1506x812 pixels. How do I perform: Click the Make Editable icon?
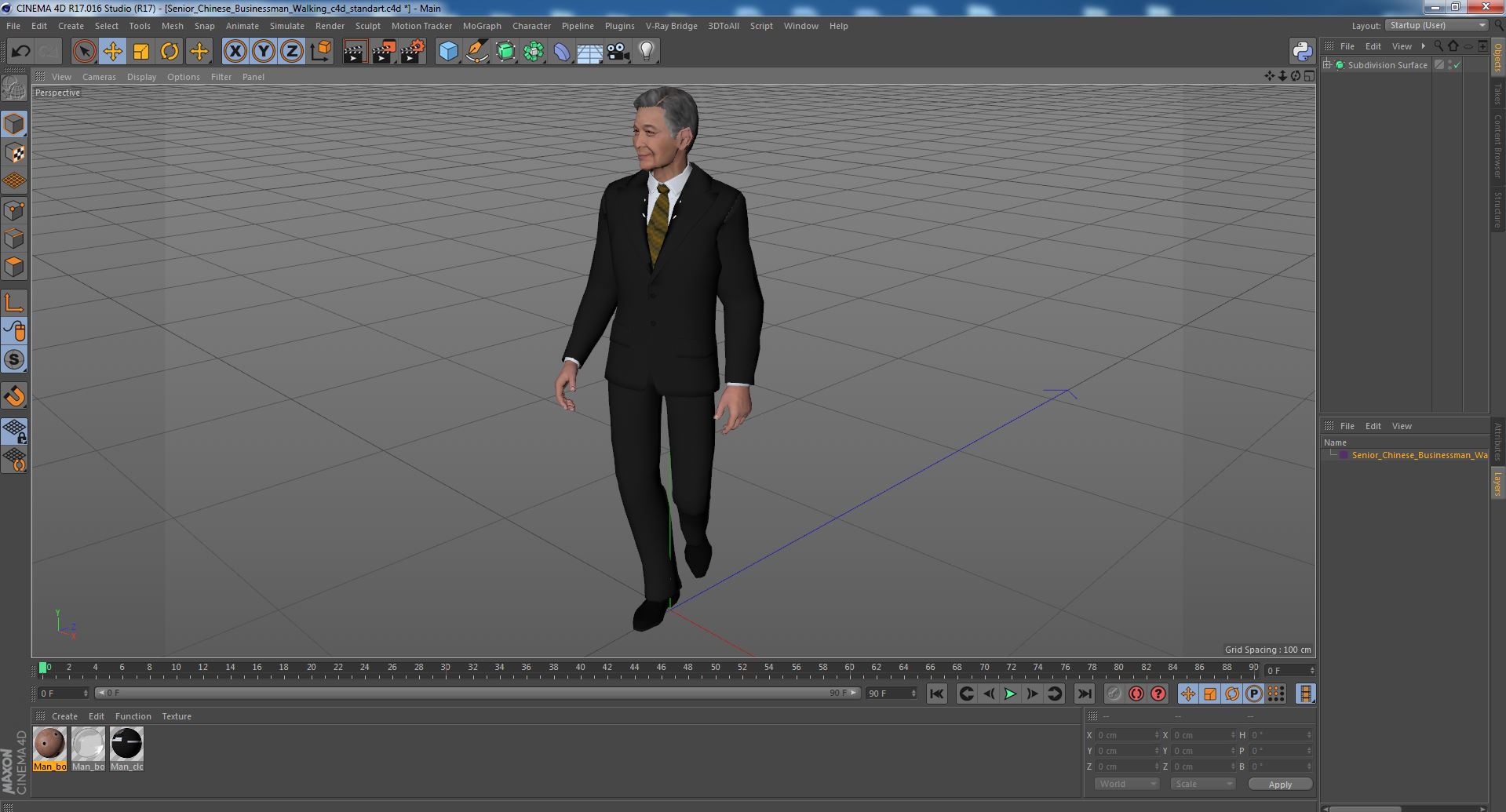point(14,89)
